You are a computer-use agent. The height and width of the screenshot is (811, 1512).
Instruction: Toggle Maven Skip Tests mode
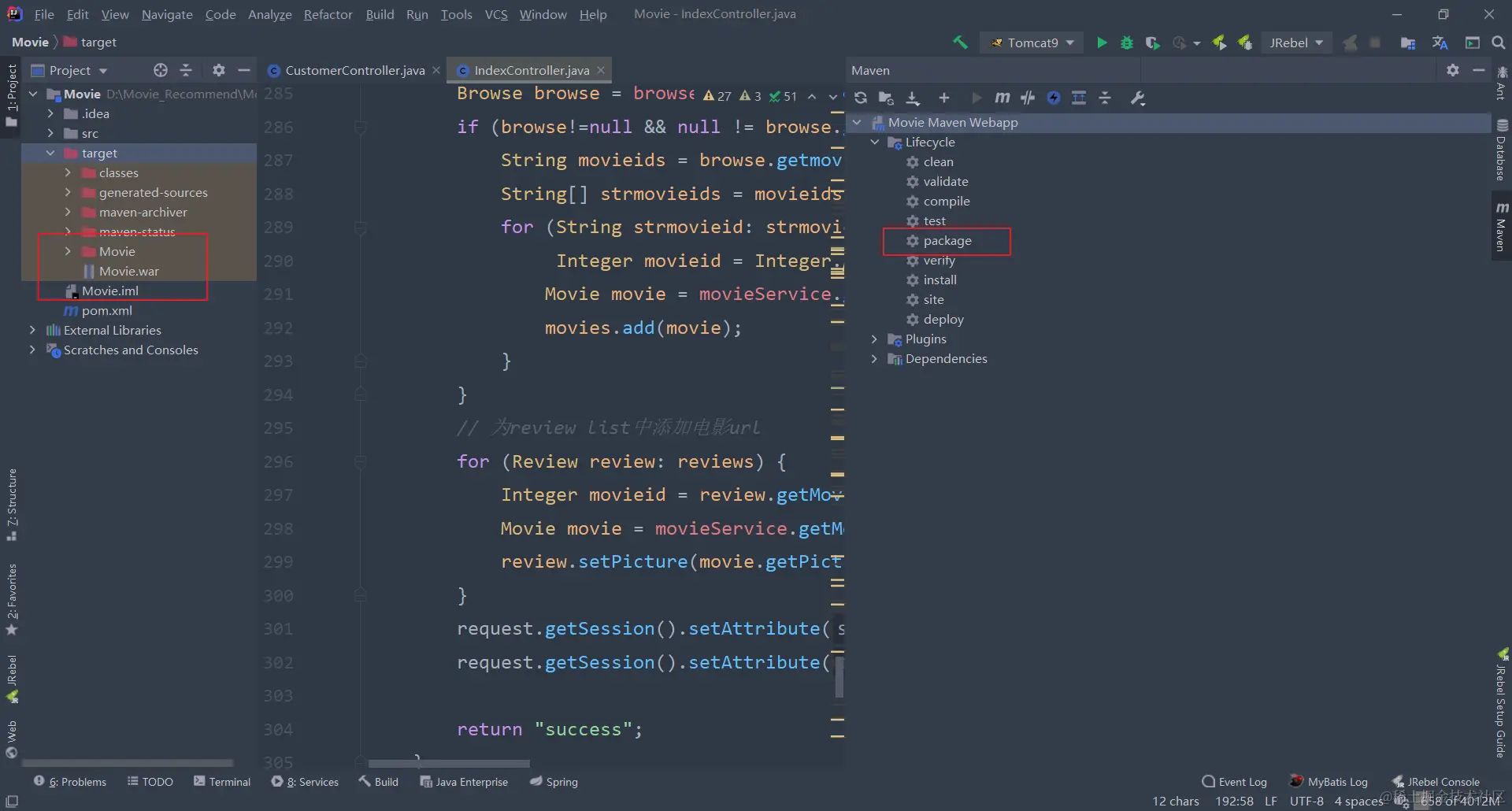(x=1054, y=98)
